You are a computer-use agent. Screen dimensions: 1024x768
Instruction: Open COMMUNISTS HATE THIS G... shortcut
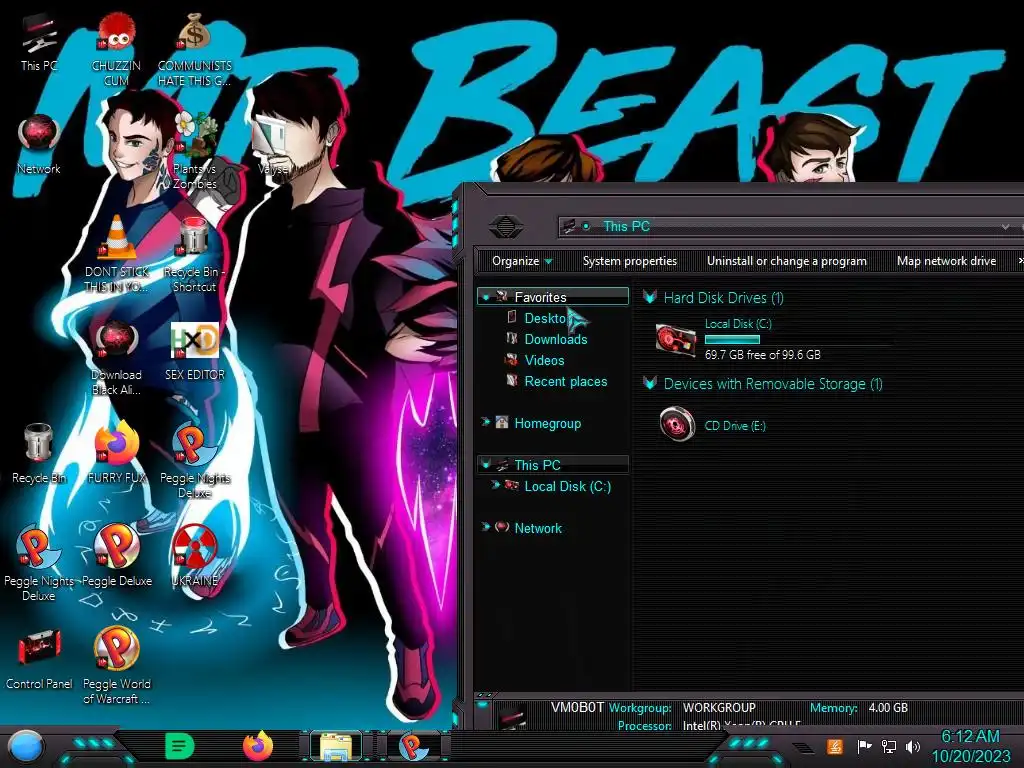pos(194,49)
